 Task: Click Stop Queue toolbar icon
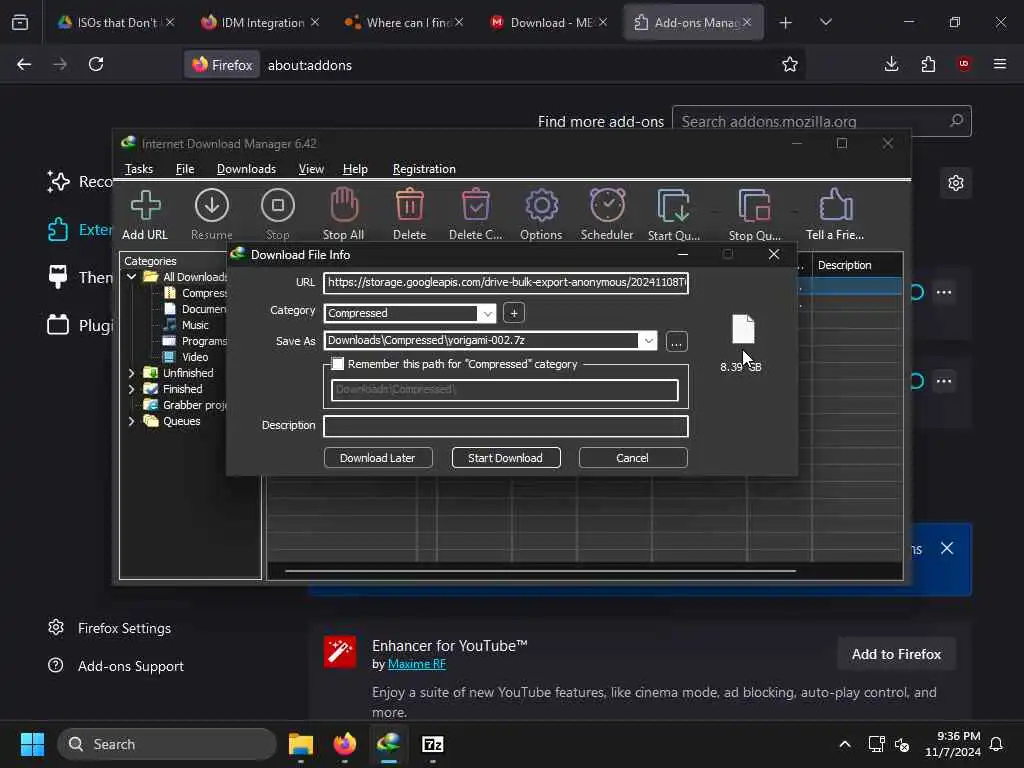coord(754,206)
